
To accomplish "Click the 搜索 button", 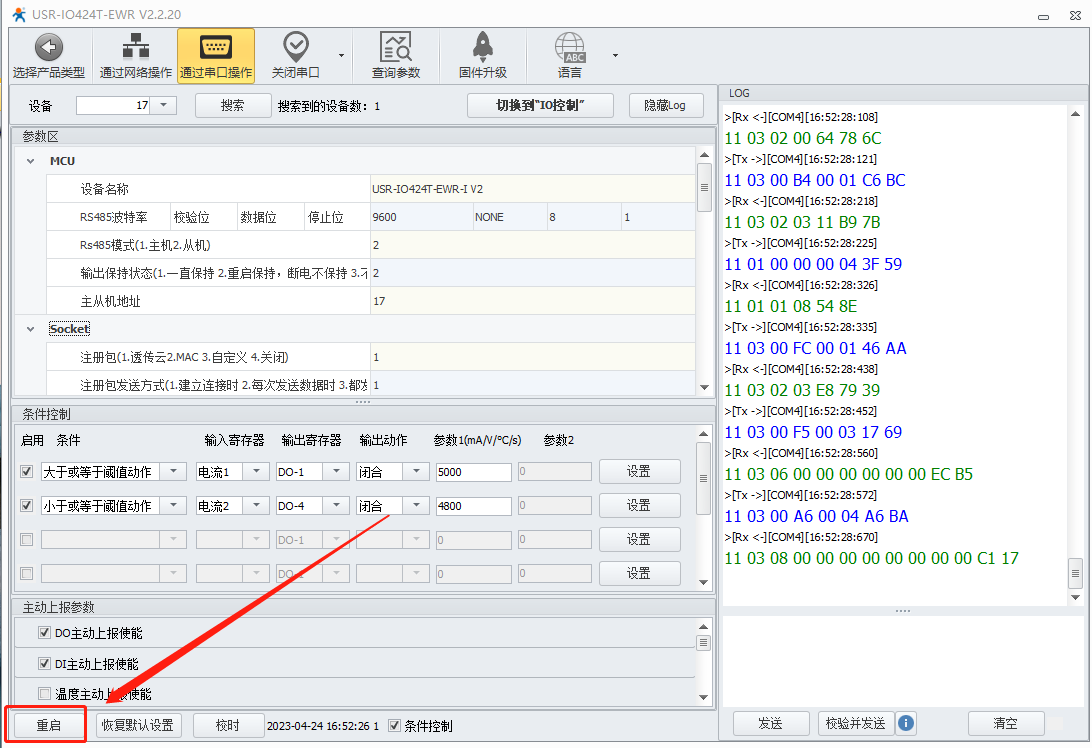I will click(233, 105).
